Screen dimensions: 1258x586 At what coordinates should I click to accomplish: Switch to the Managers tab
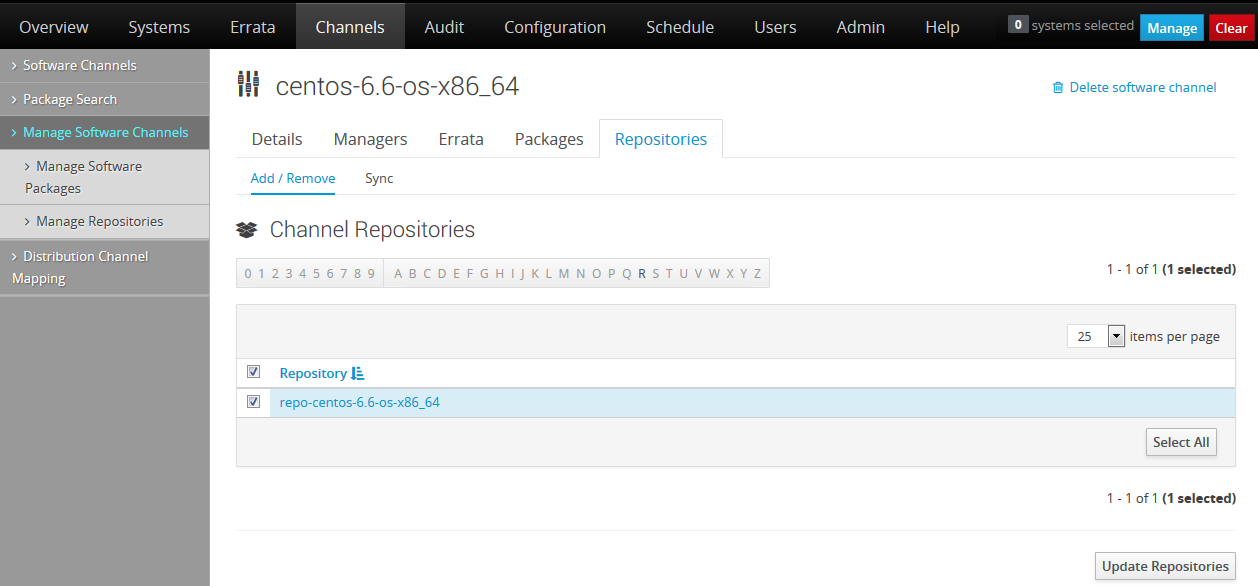[370, 139]
